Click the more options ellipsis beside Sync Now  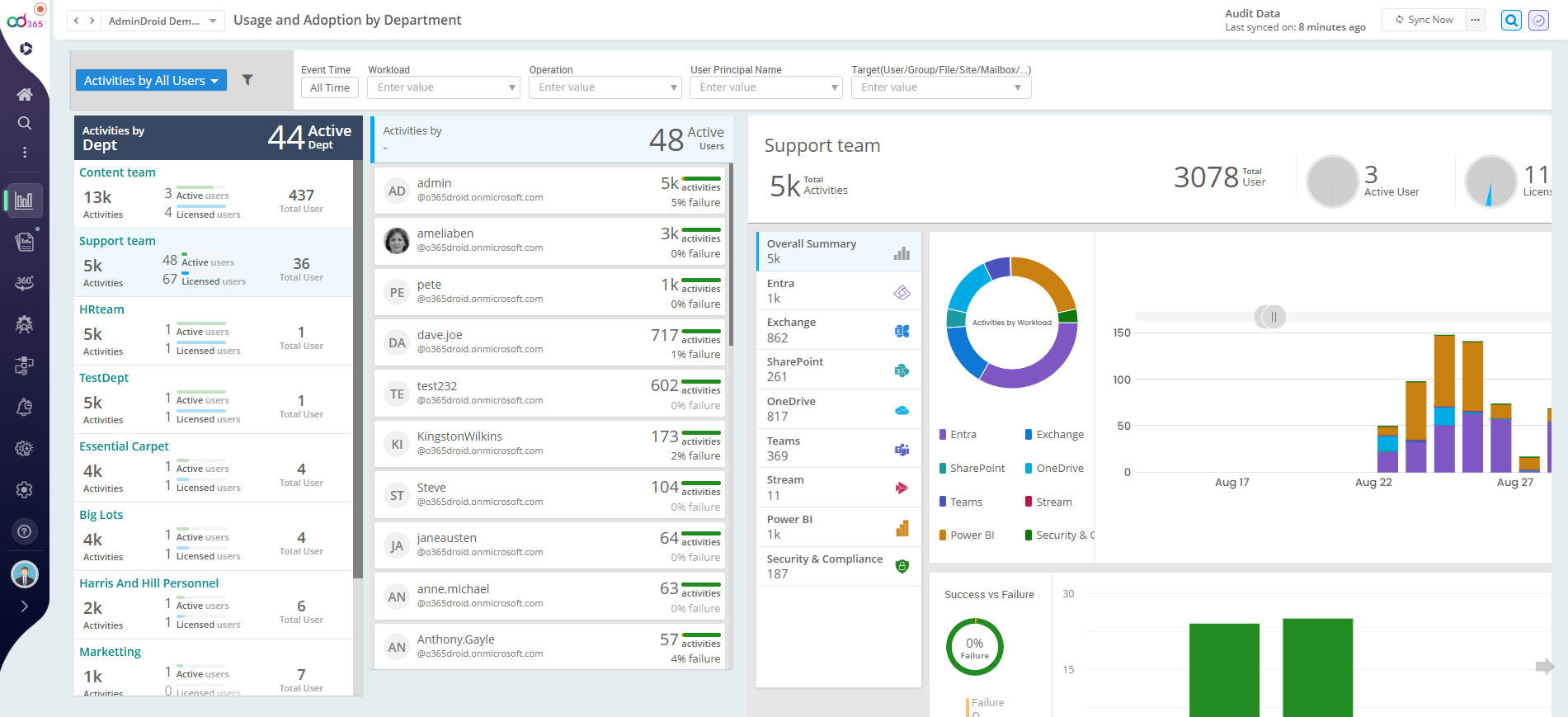pyautogui.click(x=1476, y=20)
